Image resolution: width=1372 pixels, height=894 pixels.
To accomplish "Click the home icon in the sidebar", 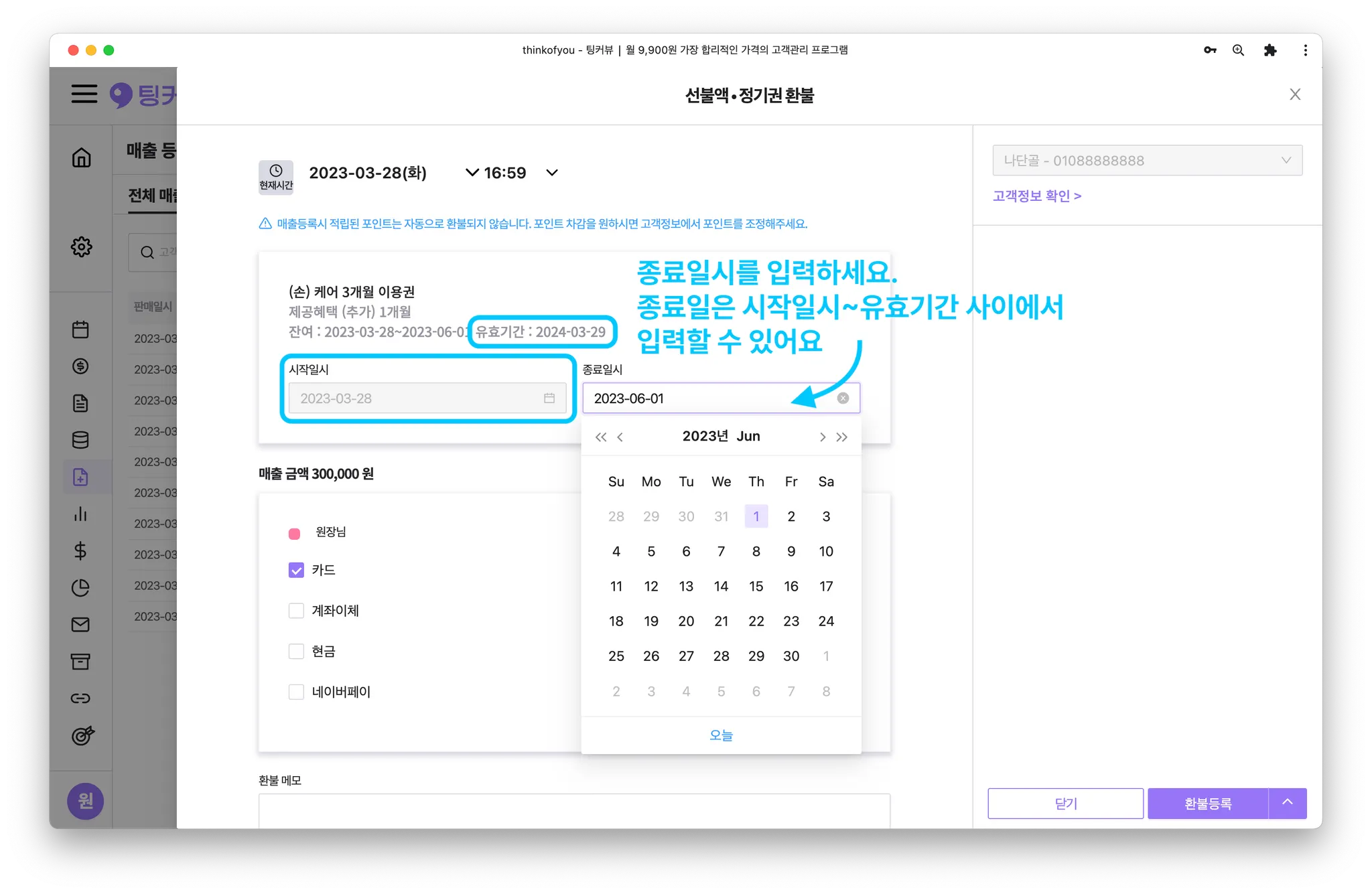I will tap(81, 158).
